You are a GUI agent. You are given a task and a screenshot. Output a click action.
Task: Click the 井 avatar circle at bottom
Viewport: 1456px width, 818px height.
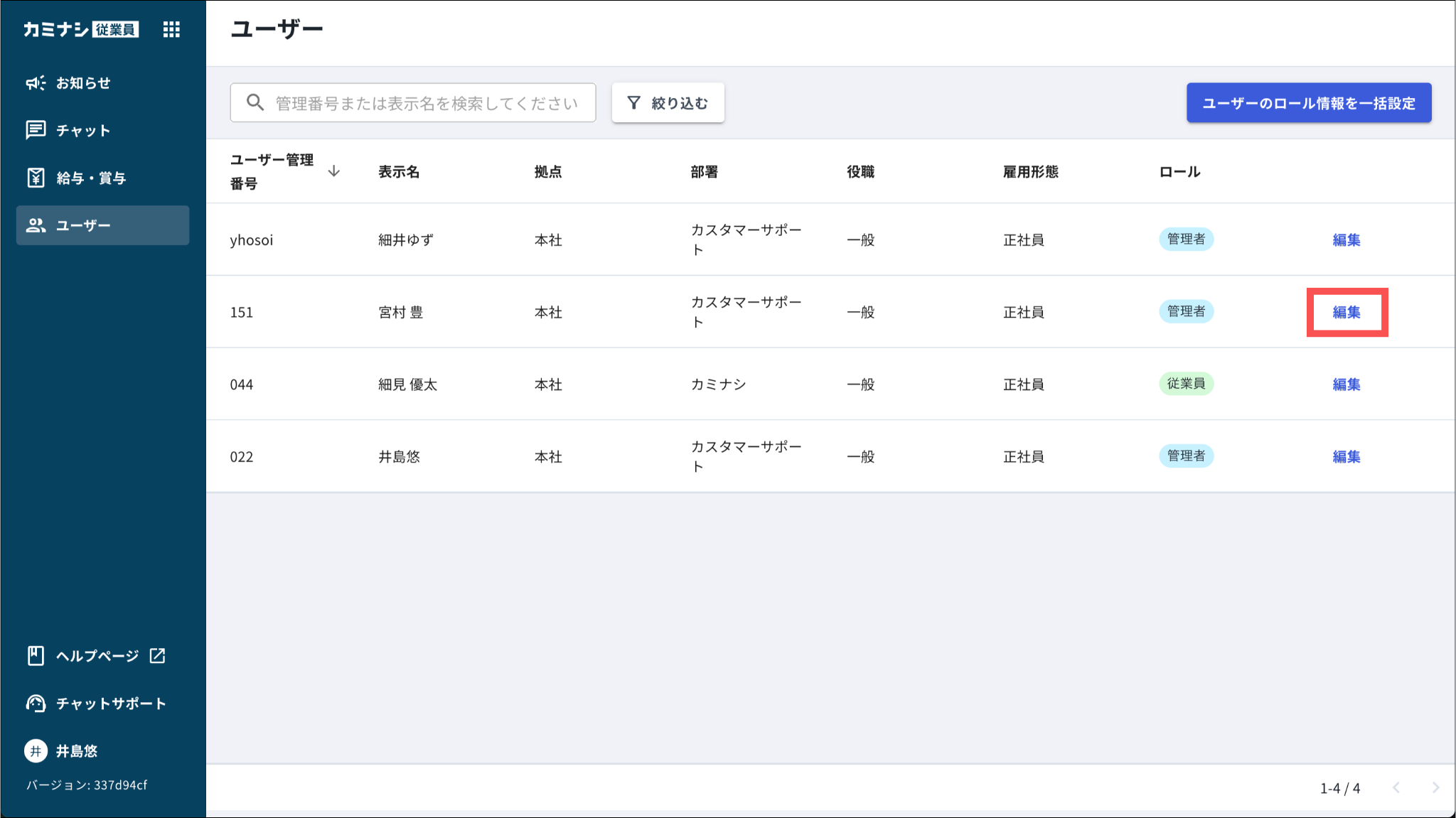(x=36, y=751)
